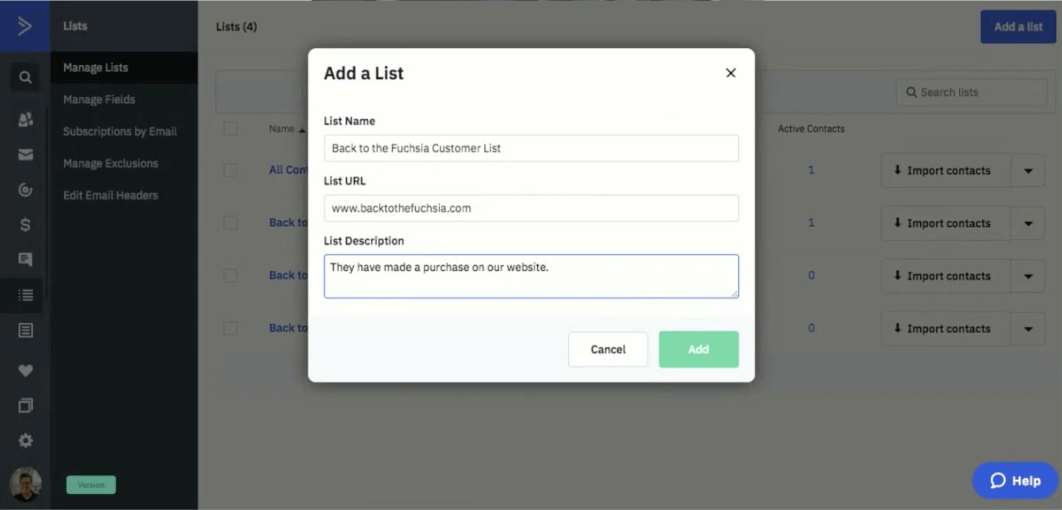
Task: Open Deals via the dollar sign icon
Action: point(25,225)
